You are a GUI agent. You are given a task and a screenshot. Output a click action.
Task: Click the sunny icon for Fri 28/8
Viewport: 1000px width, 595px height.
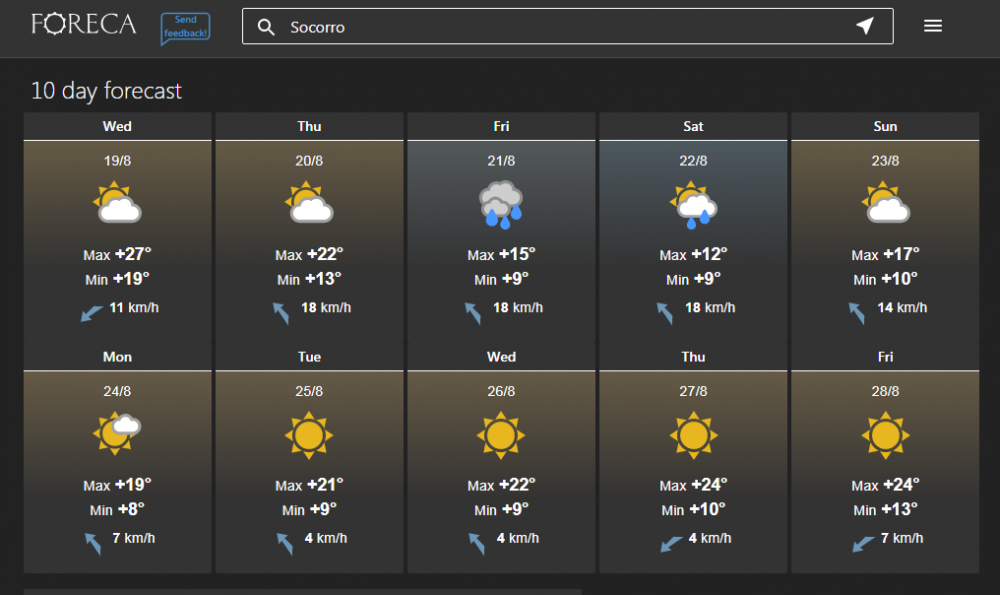(x=885, y=435)
